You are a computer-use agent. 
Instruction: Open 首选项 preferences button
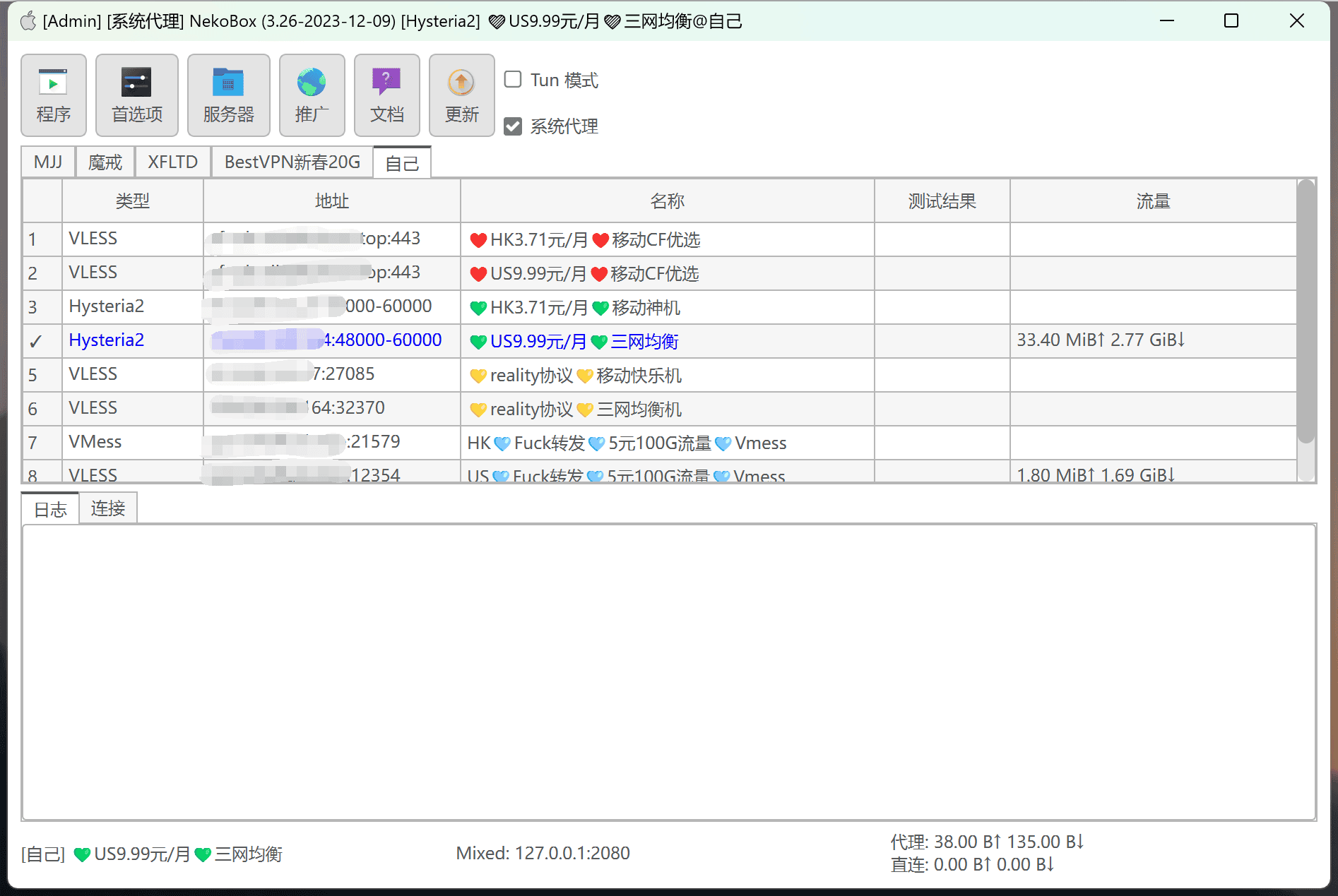tap(137, 95)
